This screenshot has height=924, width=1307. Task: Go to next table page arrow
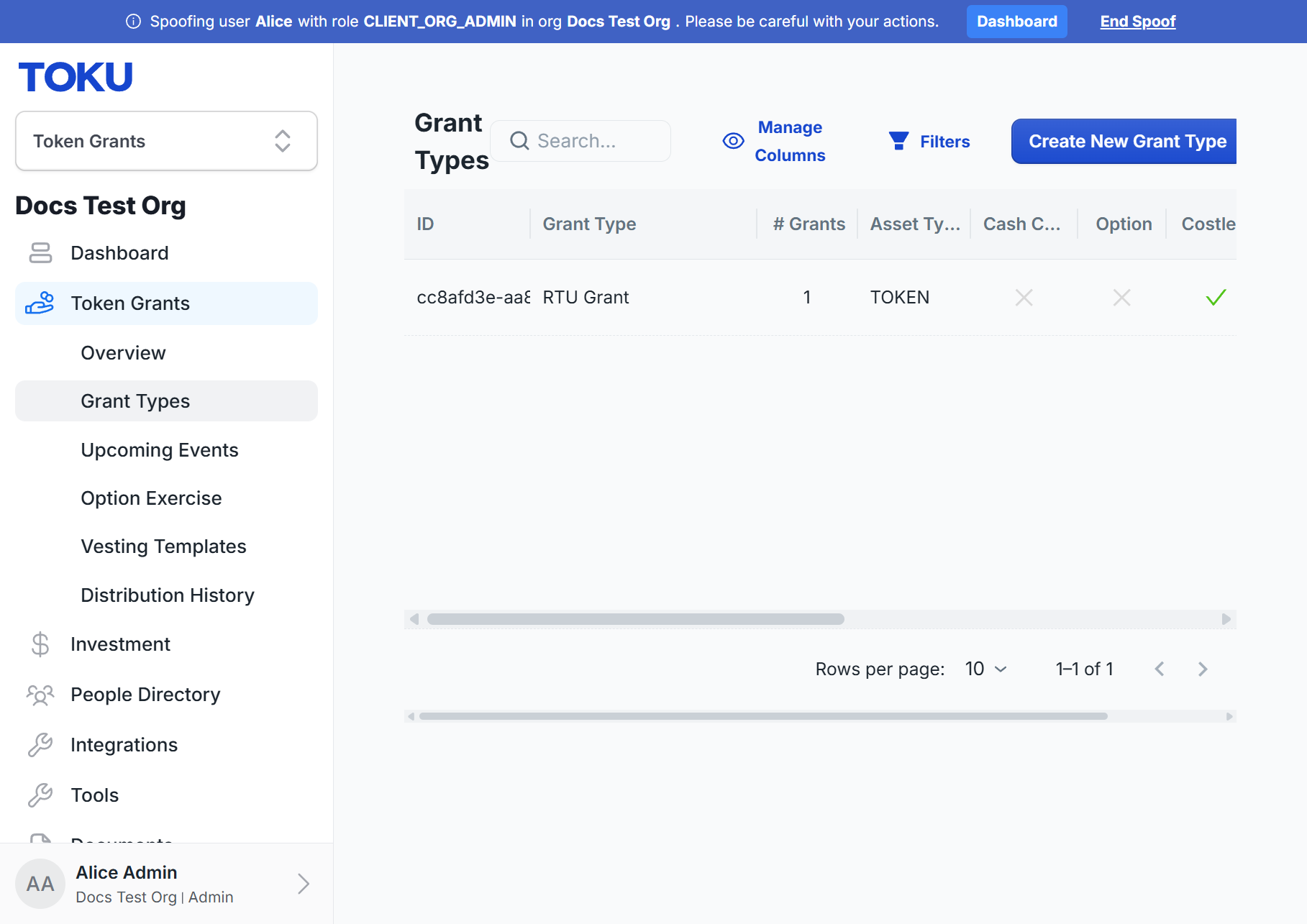(x=1203, y=669)
